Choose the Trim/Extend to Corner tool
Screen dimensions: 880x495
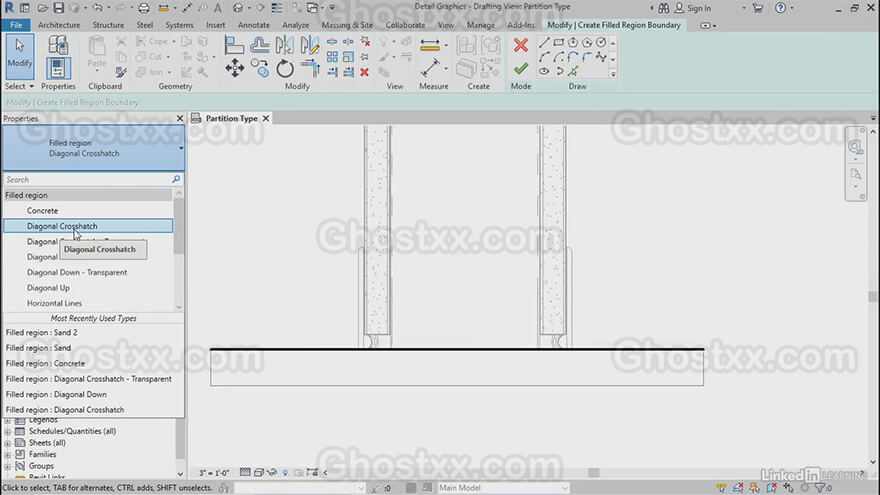click(x=310, y=68)
